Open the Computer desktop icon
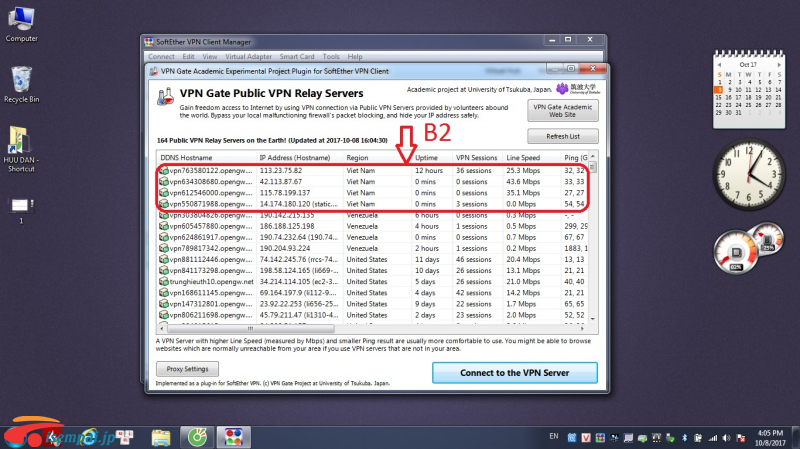Screen dimensions: 800x449 21,24
